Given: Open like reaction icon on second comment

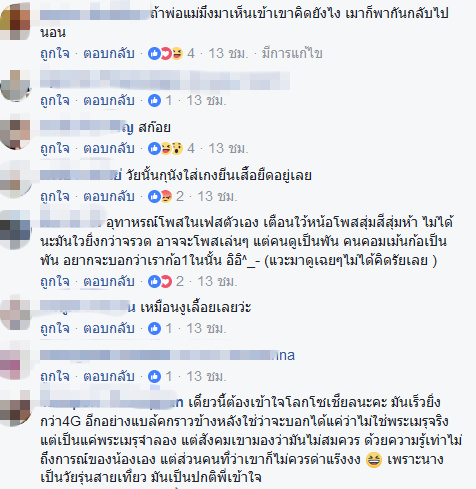Looking at the screenshot, I should [154, 100].
